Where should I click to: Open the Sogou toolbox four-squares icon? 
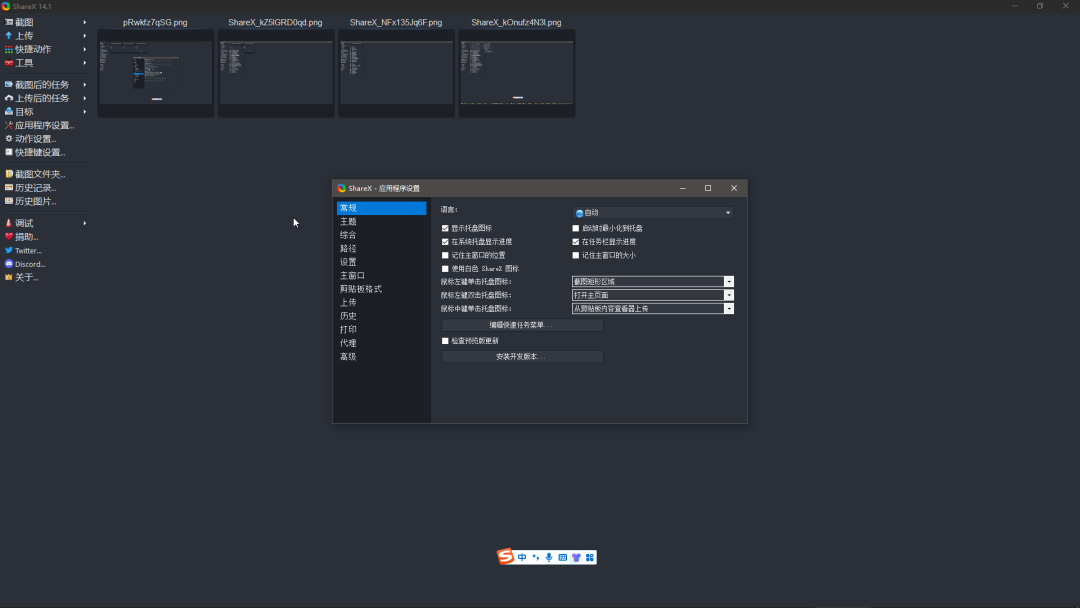pyautogui.click(x=590, y=557)
